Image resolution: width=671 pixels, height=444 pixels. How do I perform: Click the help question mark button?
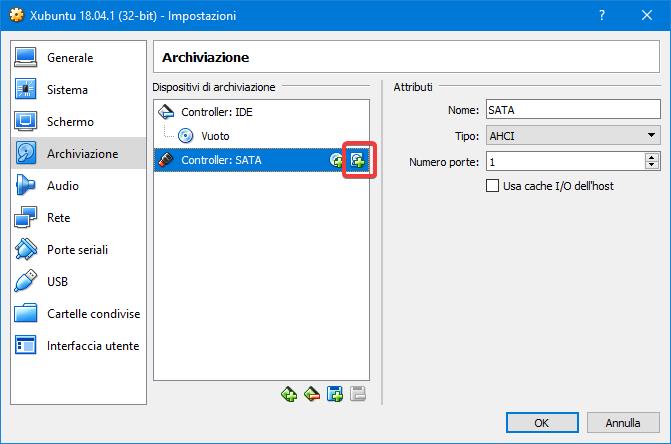coord(602,15)
